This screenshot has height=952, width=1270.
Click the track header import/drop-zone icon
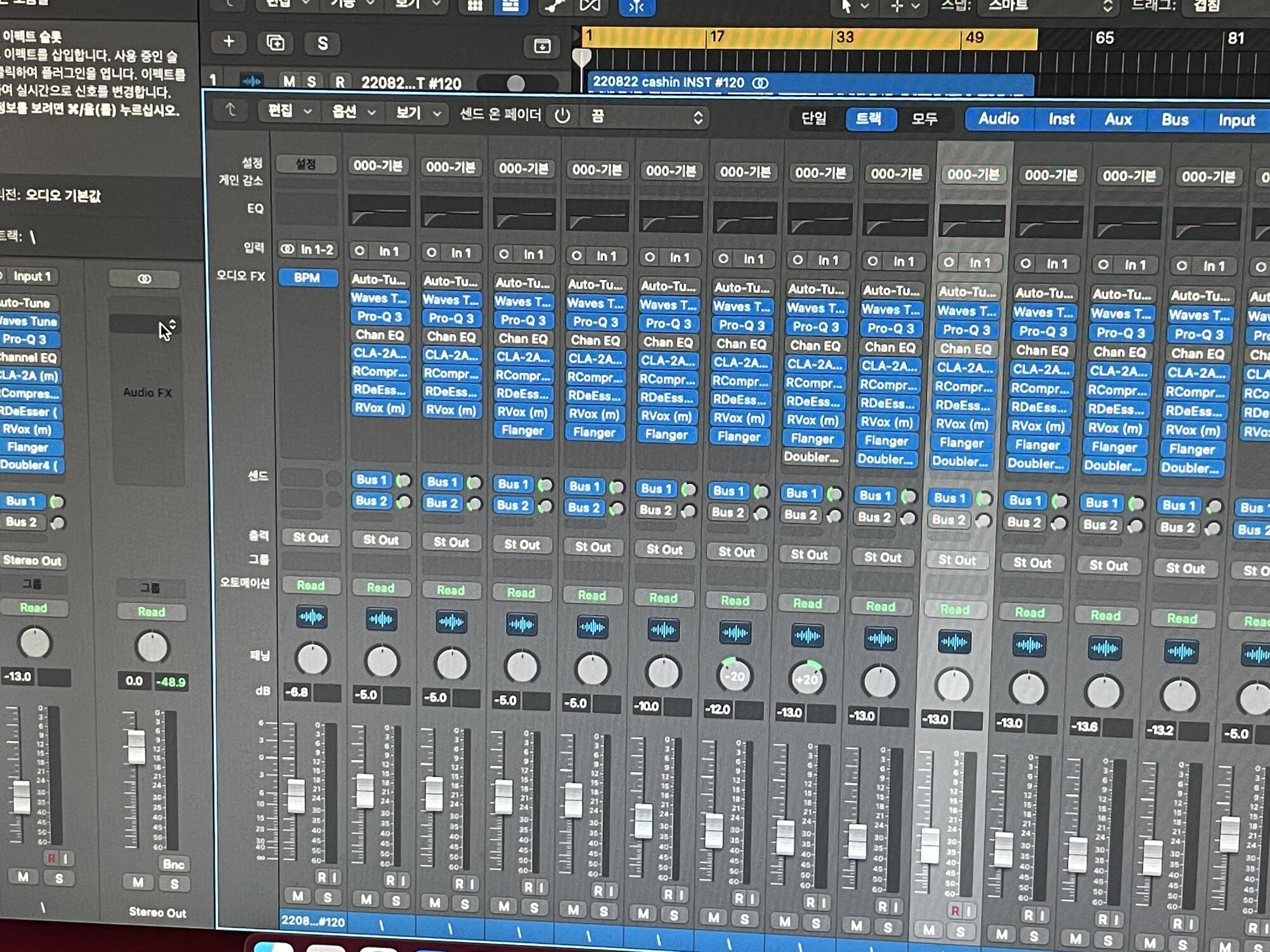click(x=542, y=46)
